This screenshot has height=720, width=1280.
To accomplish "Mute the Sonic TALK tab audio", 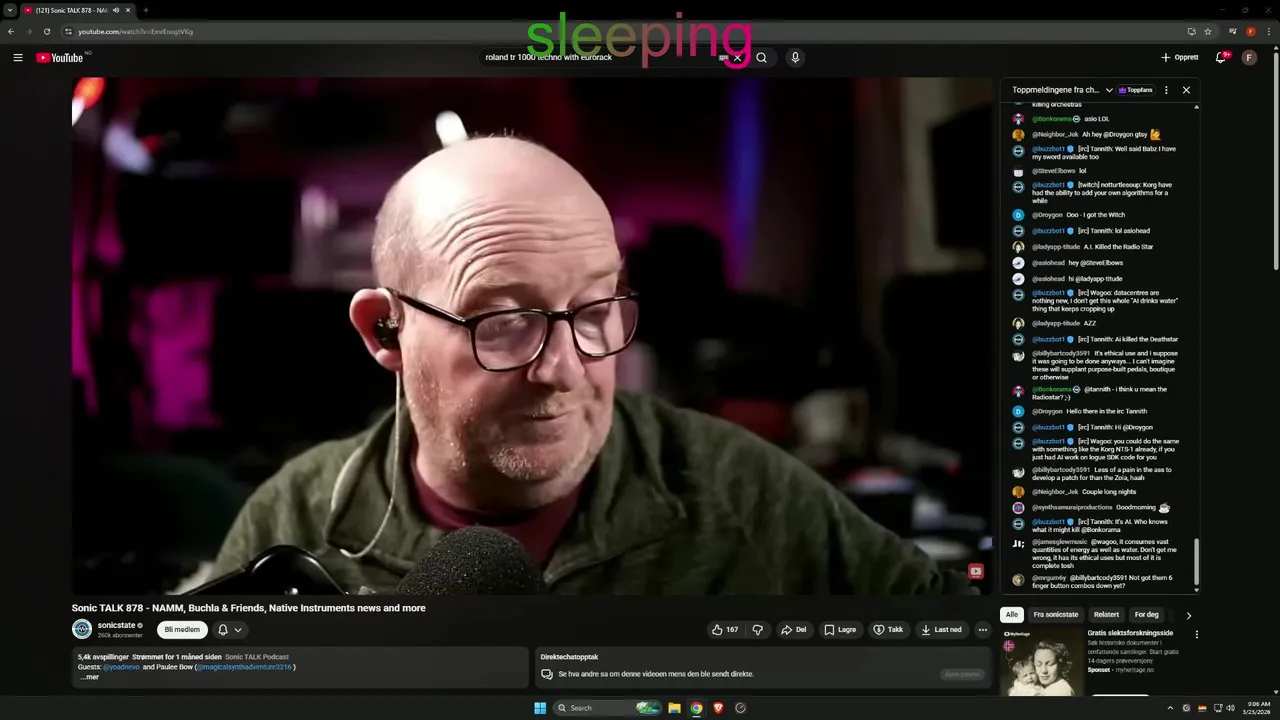I will [117, 10].
